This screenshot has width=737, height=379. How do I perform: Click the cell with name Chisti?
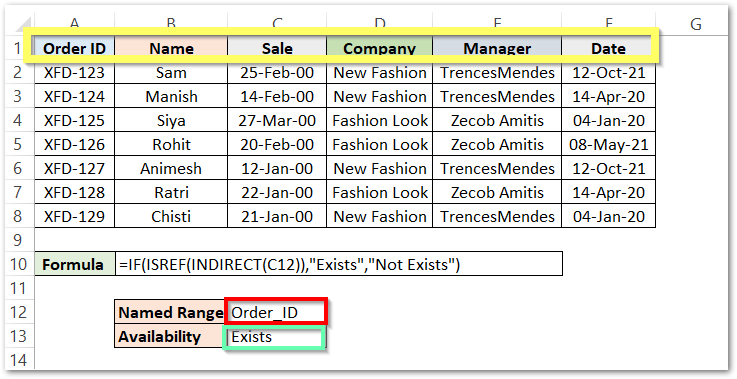171,216
